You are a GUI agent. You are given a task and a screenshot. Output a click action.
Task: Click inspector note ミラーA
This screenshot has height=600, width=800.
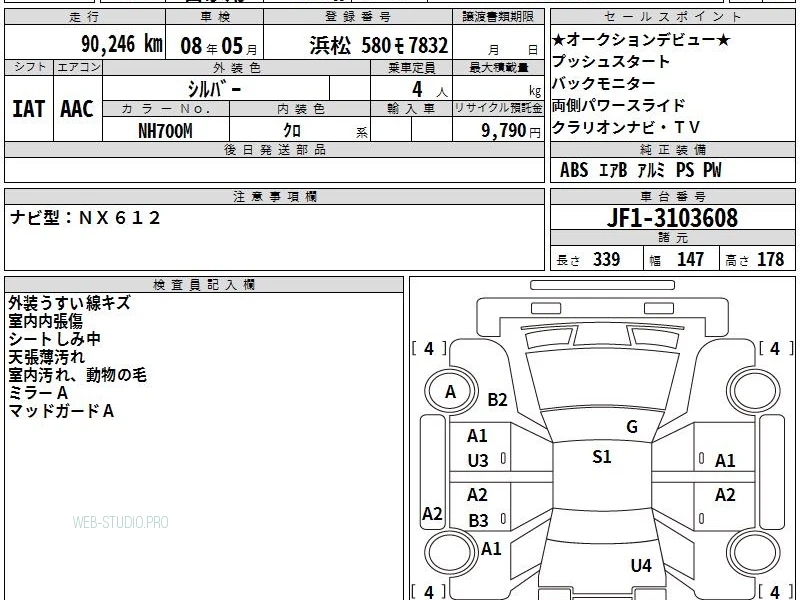click(38, 393)
